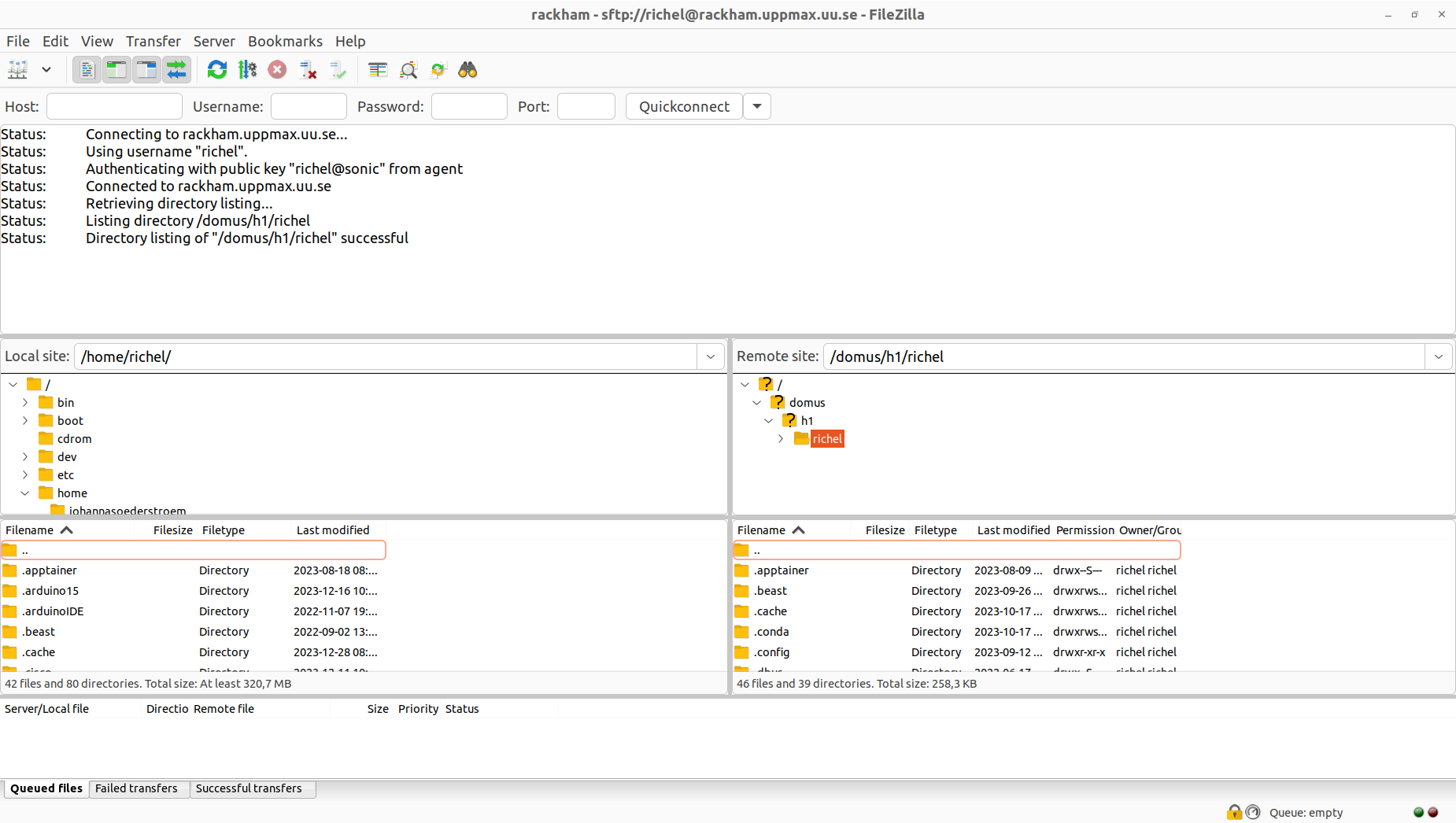Viewport: 1456px width, 823px height.
Task: Focus the Host input field
Action: coord(115,106)
